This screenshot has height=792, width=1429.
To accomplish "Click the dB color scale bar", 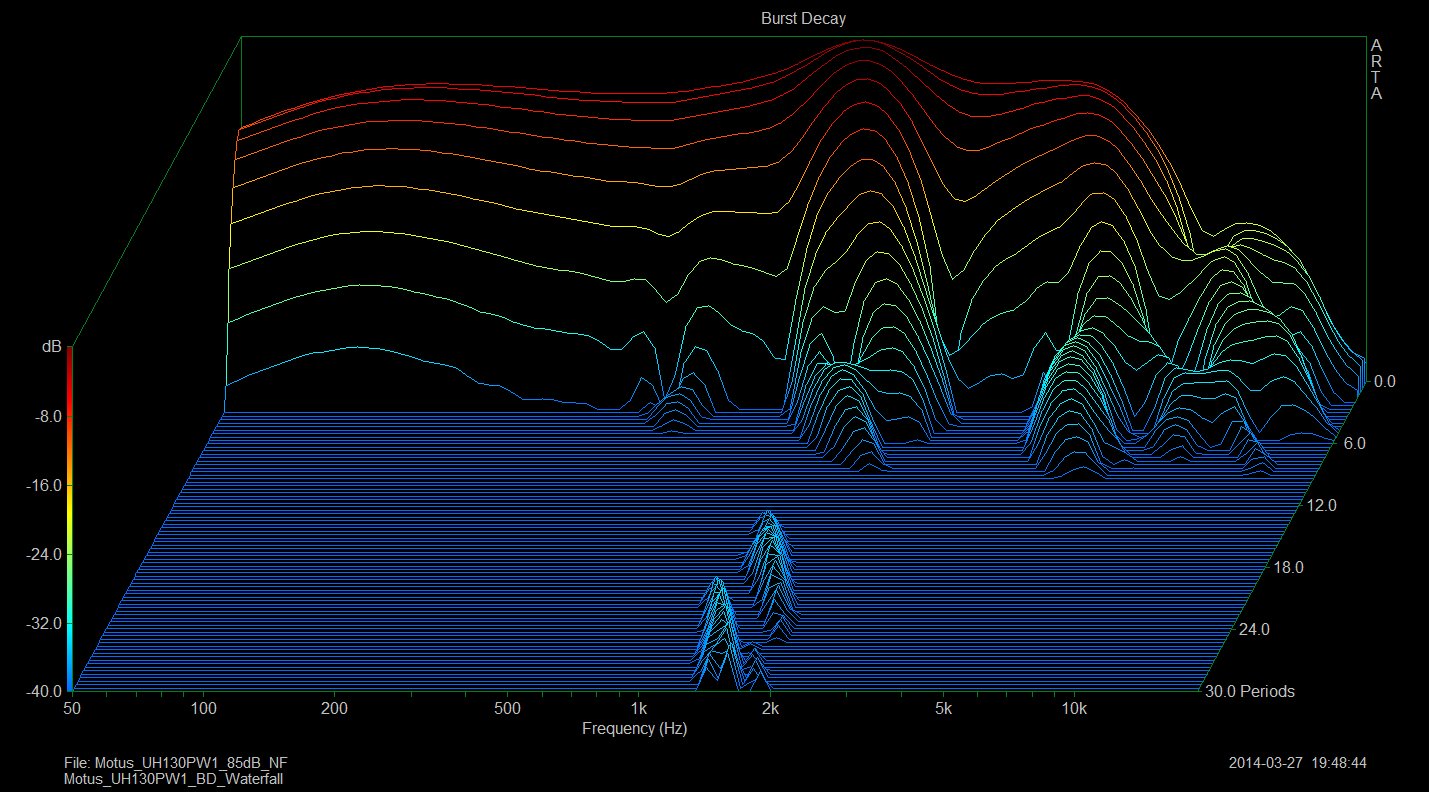I will click(x=69, y=520).
